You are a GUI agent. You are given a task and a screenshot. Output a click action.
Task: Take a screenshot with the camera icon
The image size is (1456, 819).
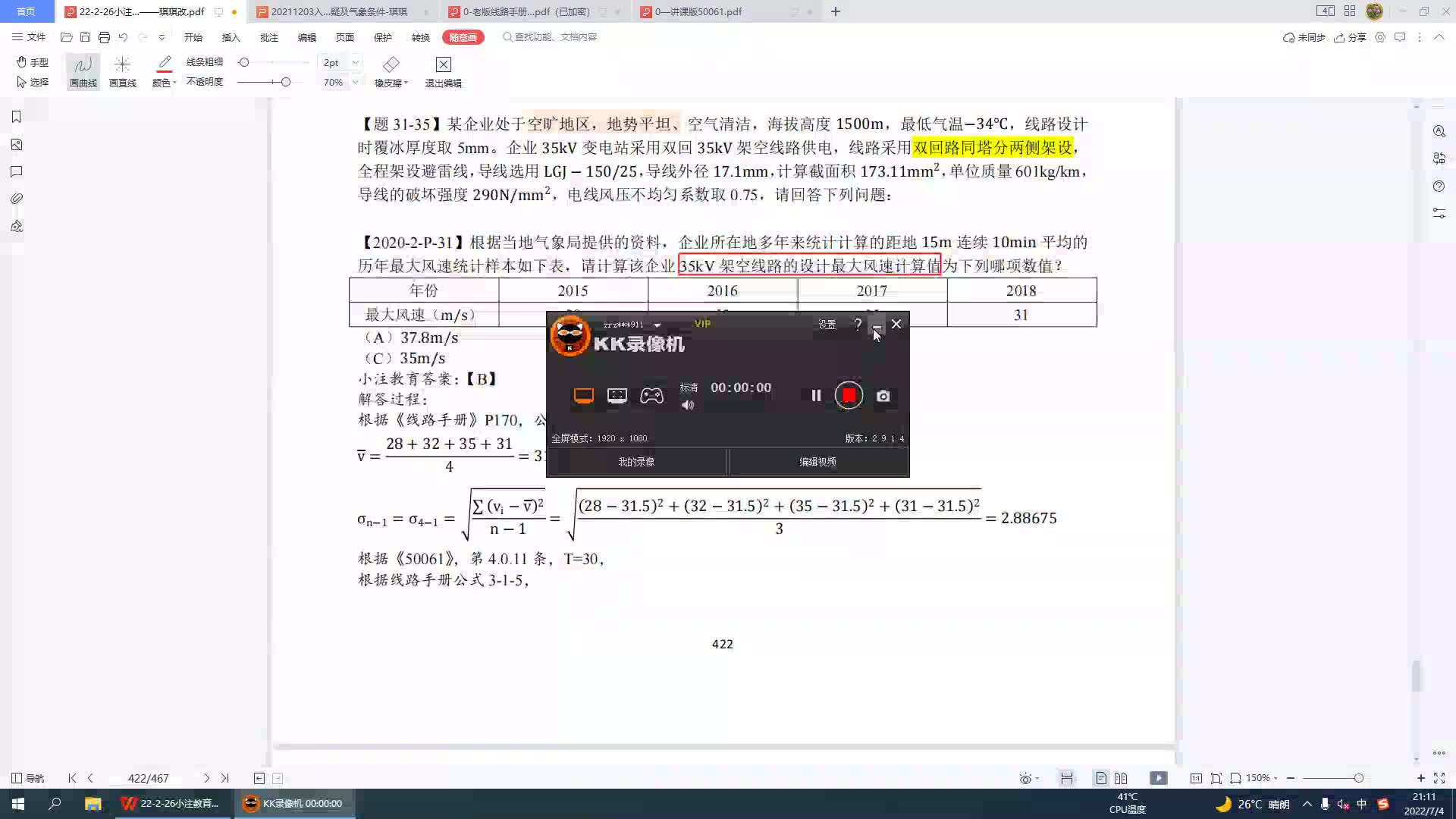[883, 396]
